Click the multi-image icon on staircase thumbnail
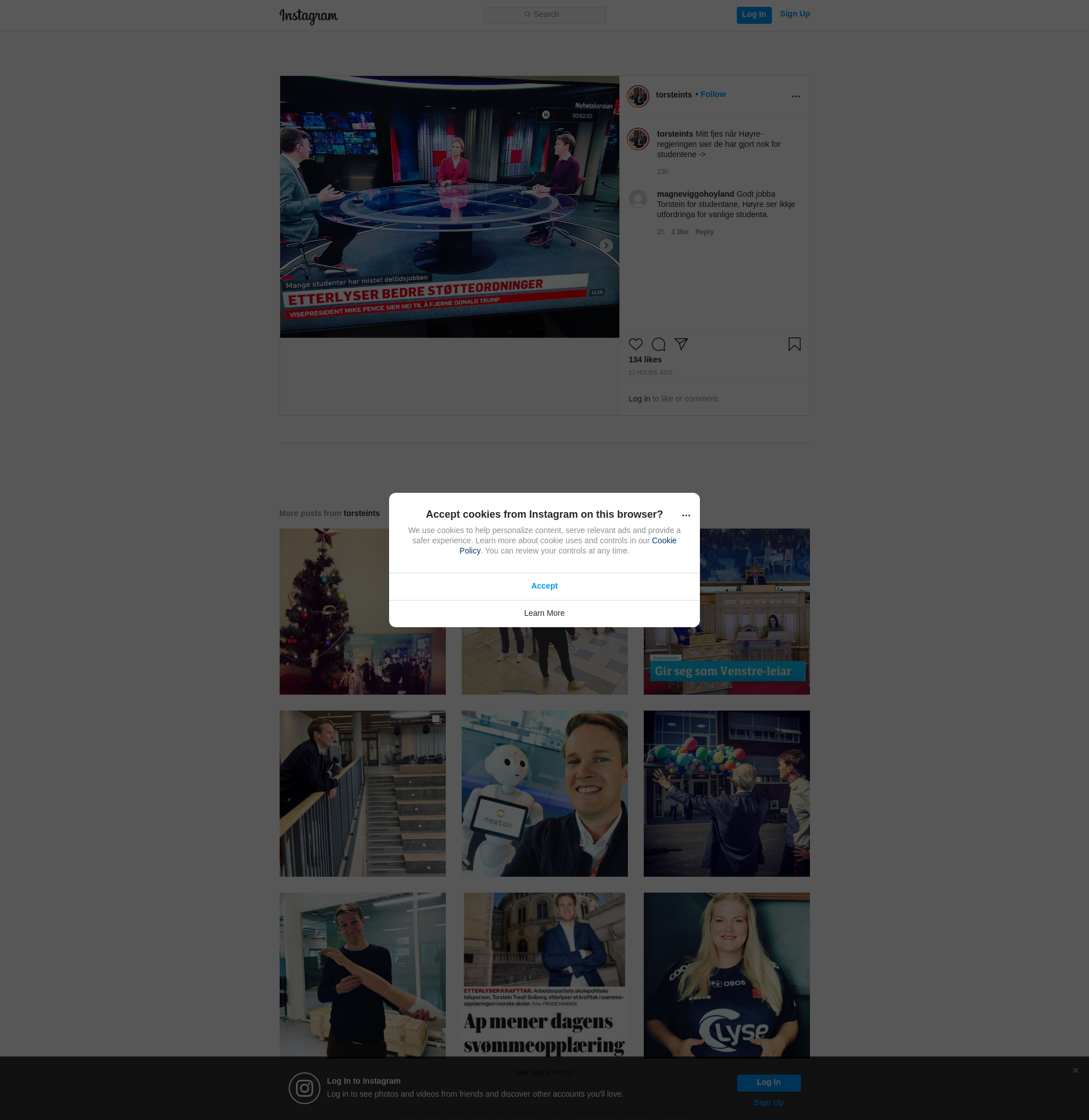Screen dimensions: 1089x1120 tap(436, 720)
